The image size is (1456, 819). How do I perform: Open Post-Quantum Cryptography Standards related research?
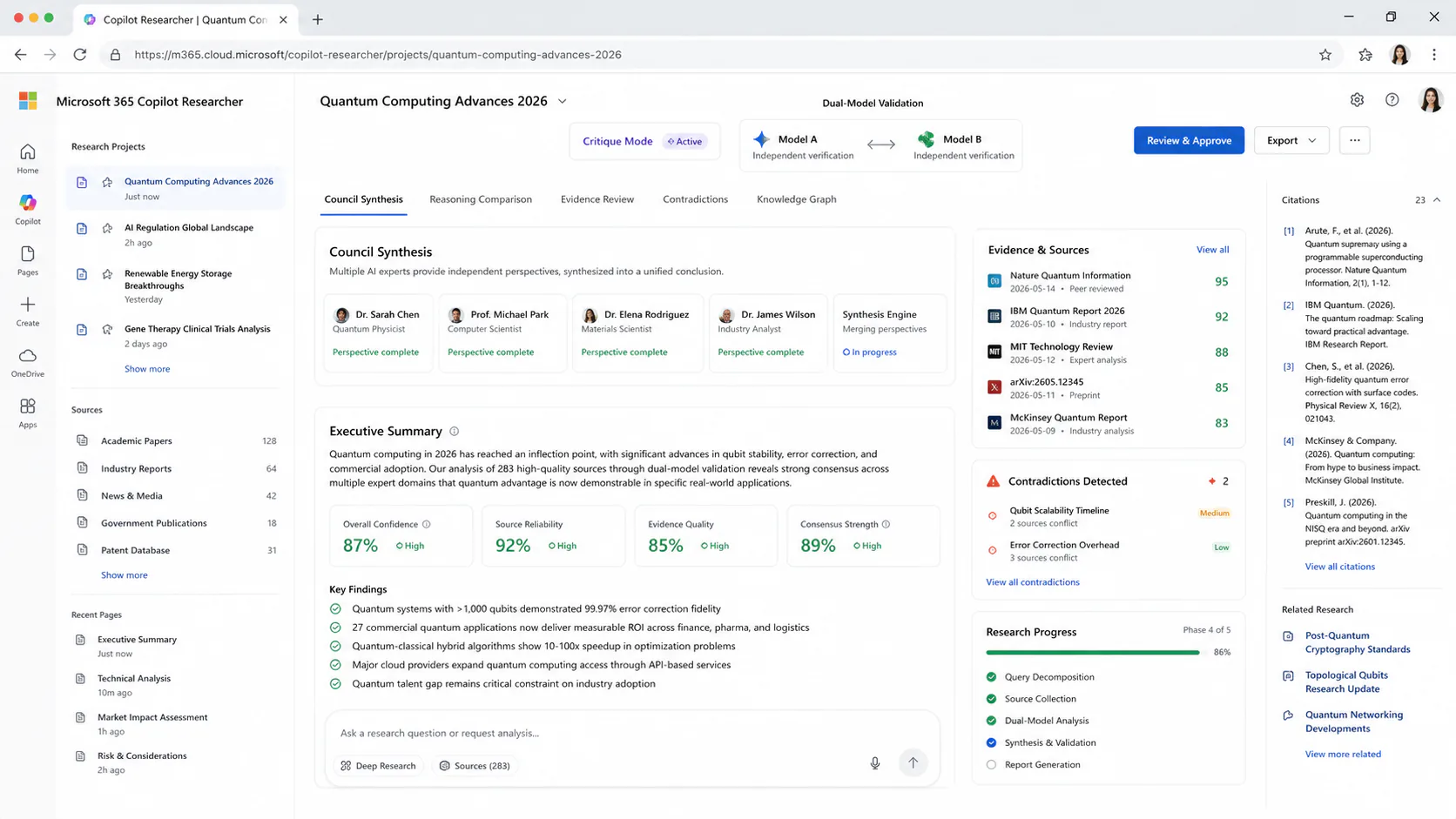1358,642
